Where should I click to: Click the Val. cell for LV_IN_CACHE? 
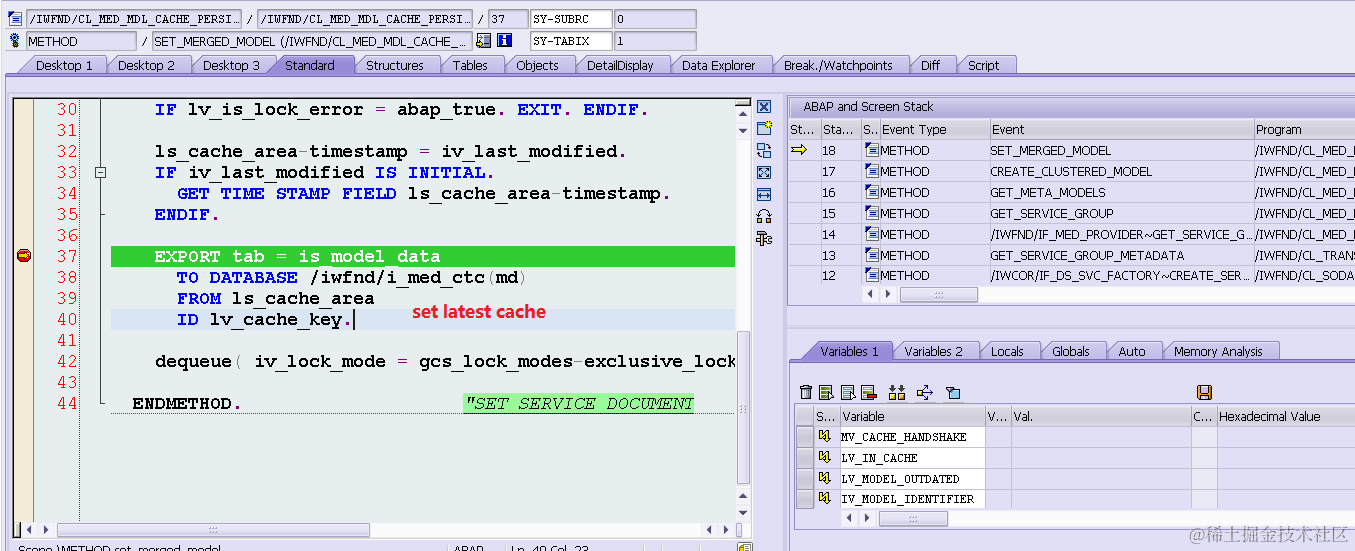1100,457
